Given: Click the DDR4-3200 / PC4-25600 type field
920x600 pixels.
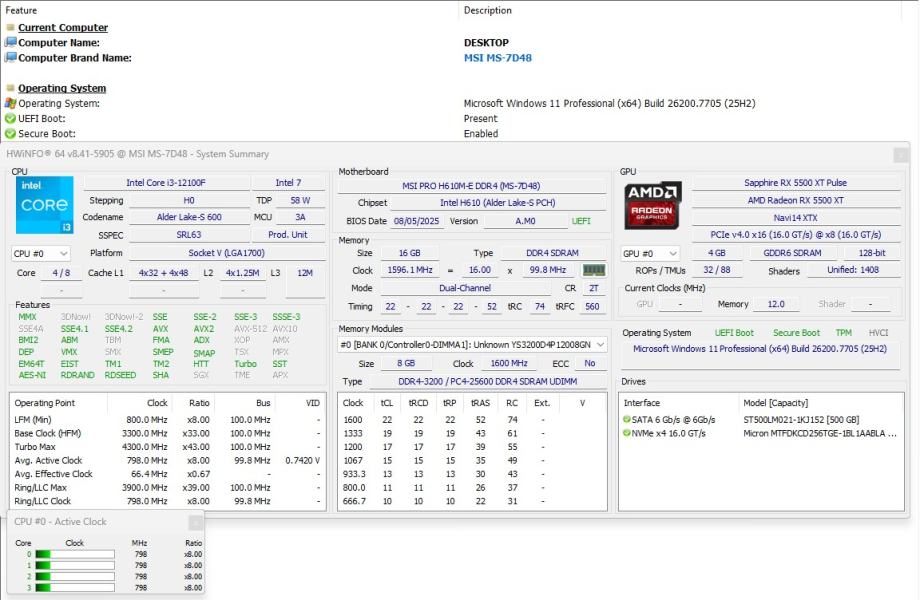Looking at the screenshot, I should (x=488, y=381).
